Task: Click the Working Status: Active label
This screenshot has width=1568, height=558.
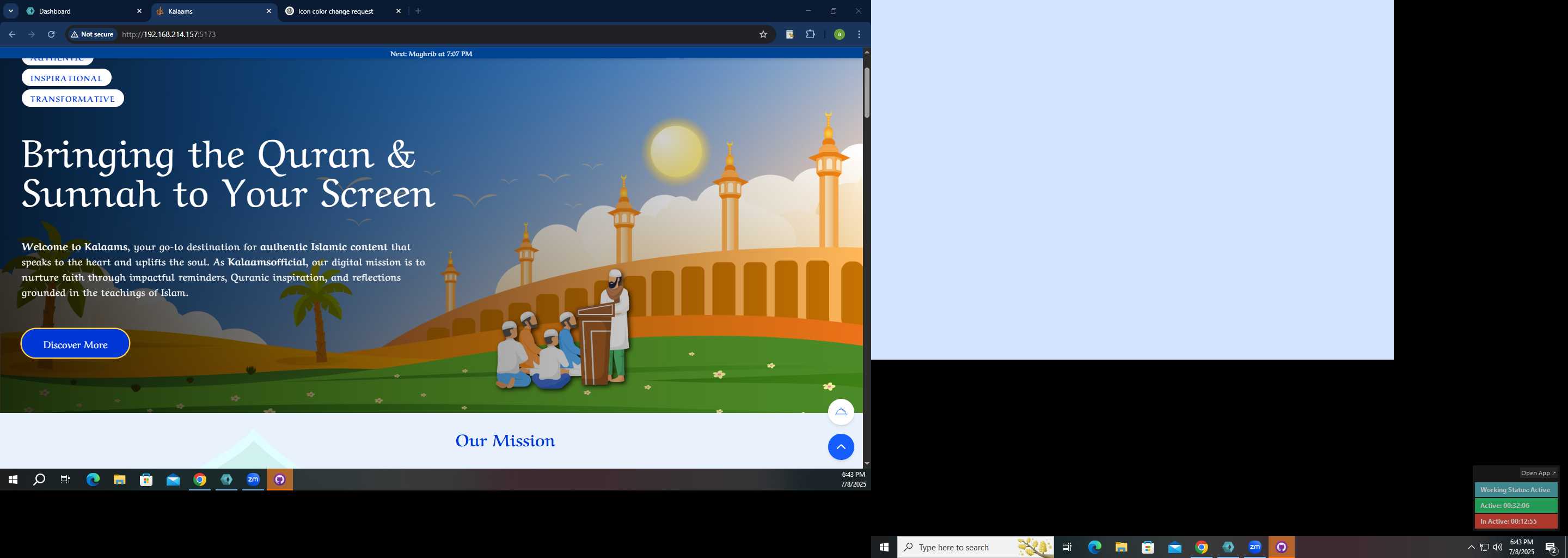Action: coord(1515,490)
